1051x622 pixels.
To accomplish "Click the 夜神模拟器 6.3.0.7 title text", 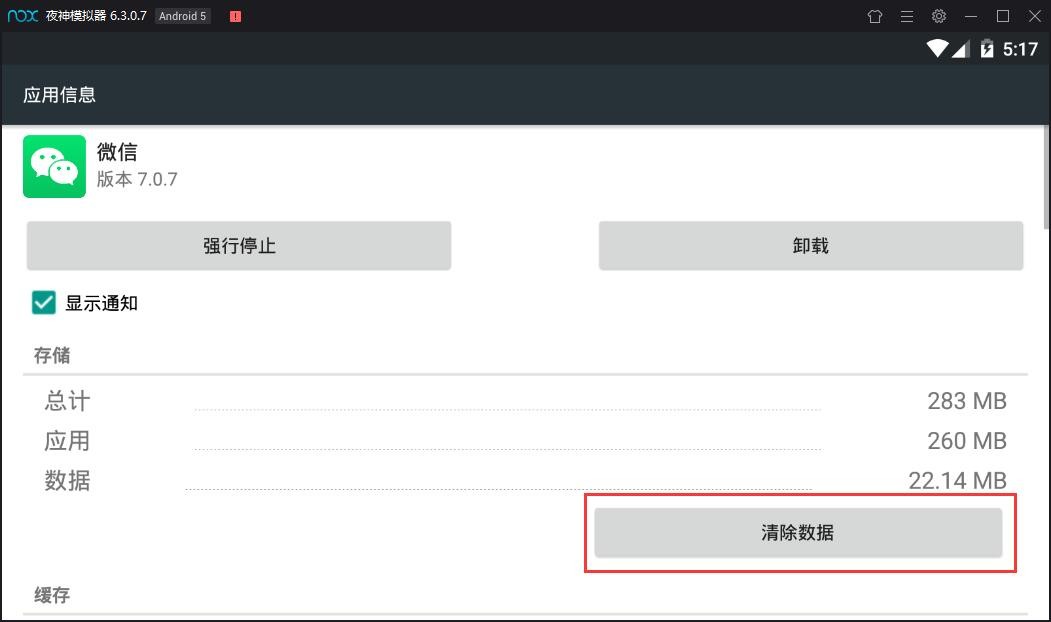I will 96,15.
